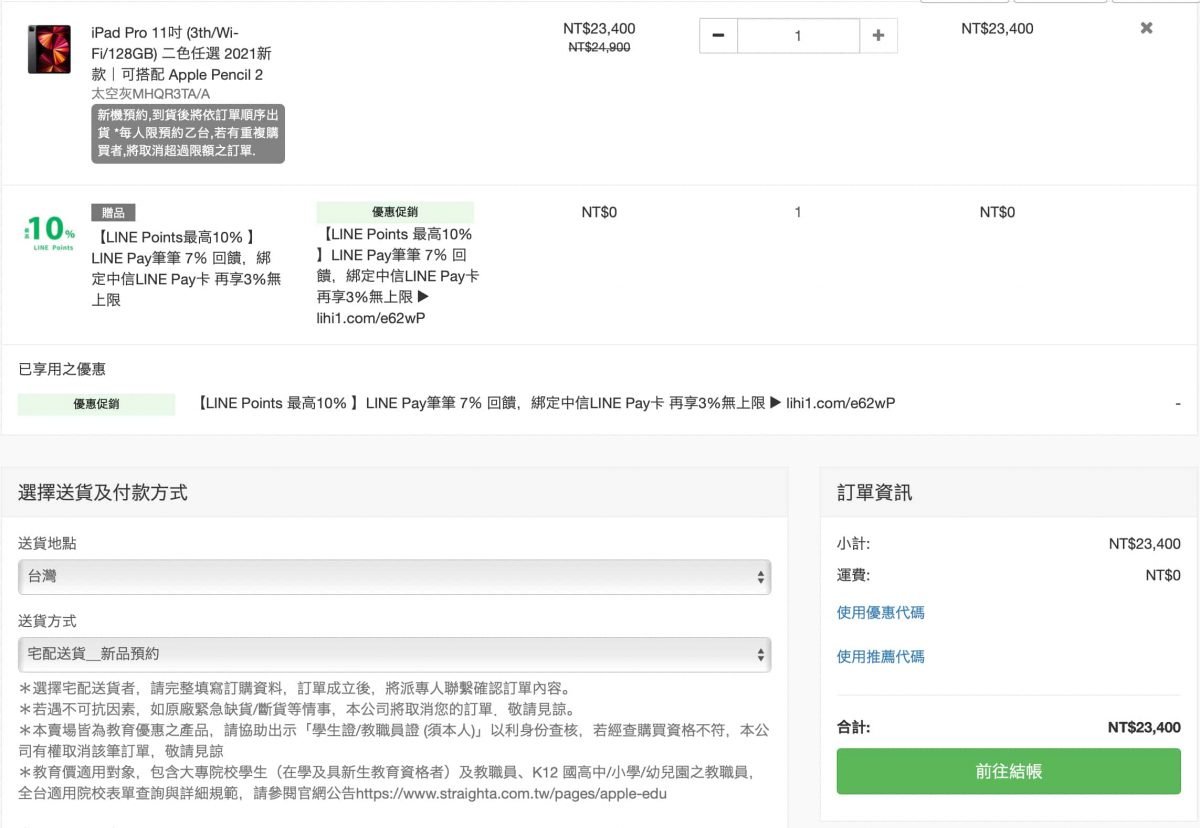Click the 已享用之優惠 heading
Screen dimensions: 1200x828
[x=62, y=369]
